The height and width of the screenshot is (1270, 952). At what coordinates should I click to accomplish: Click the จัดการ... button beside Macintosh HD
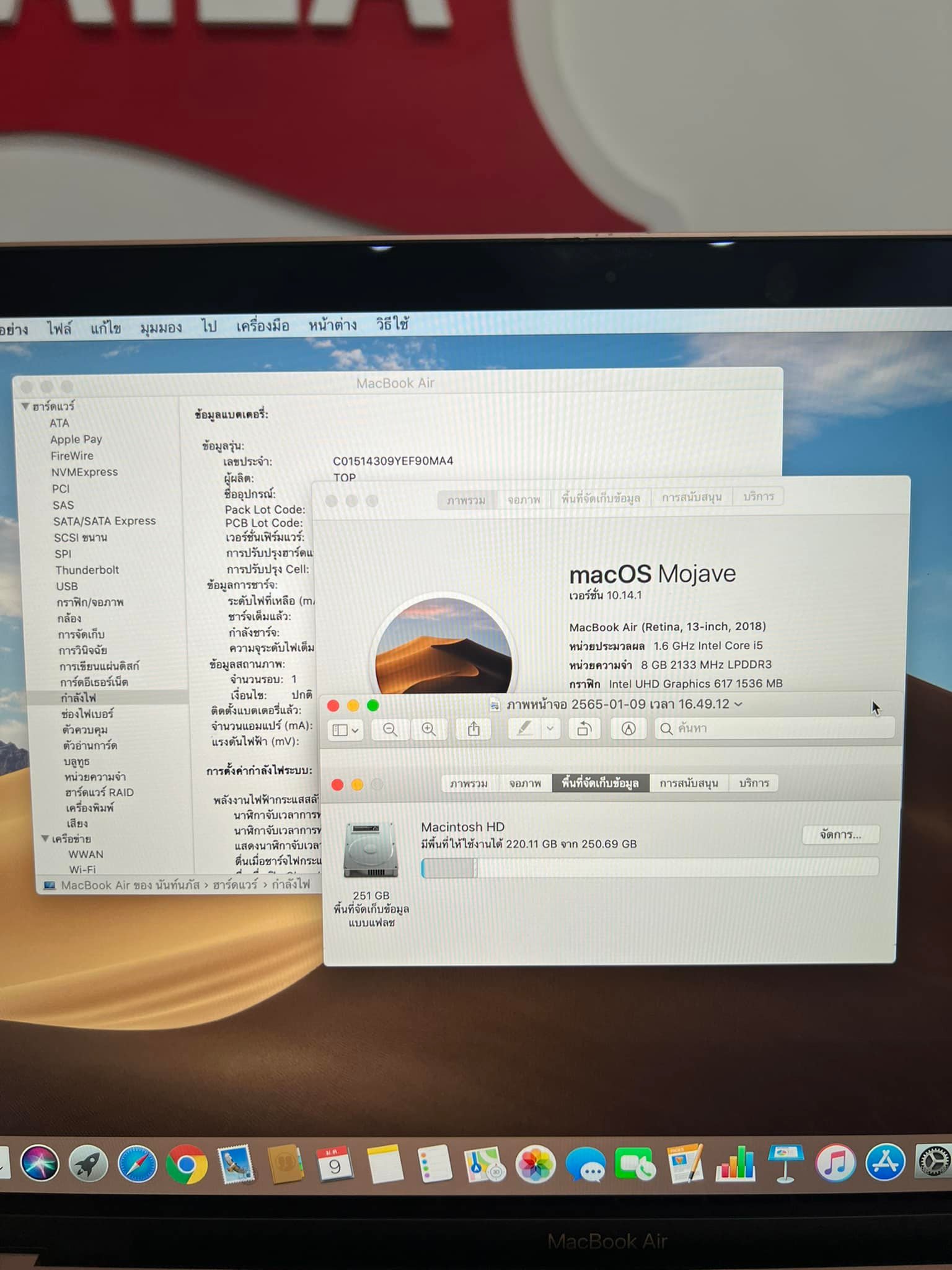840,835
